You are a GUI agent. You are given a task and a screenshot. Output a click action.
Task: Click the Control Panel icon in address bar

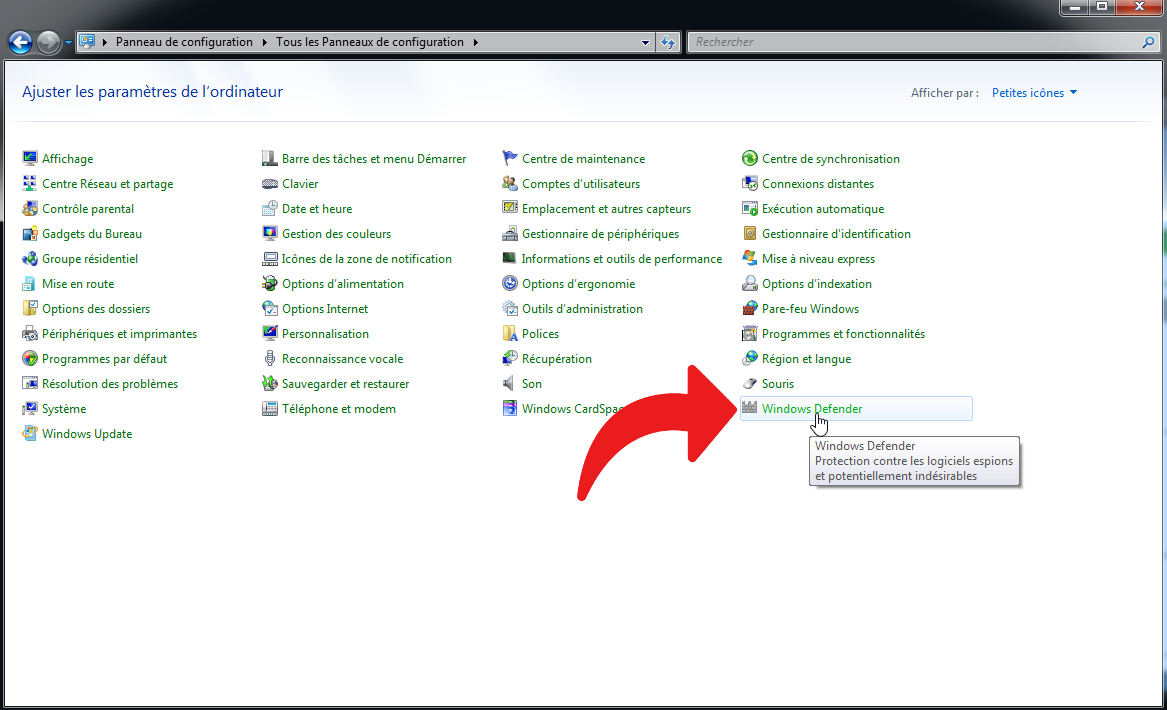pyautogui.click(x=87, y=42)
